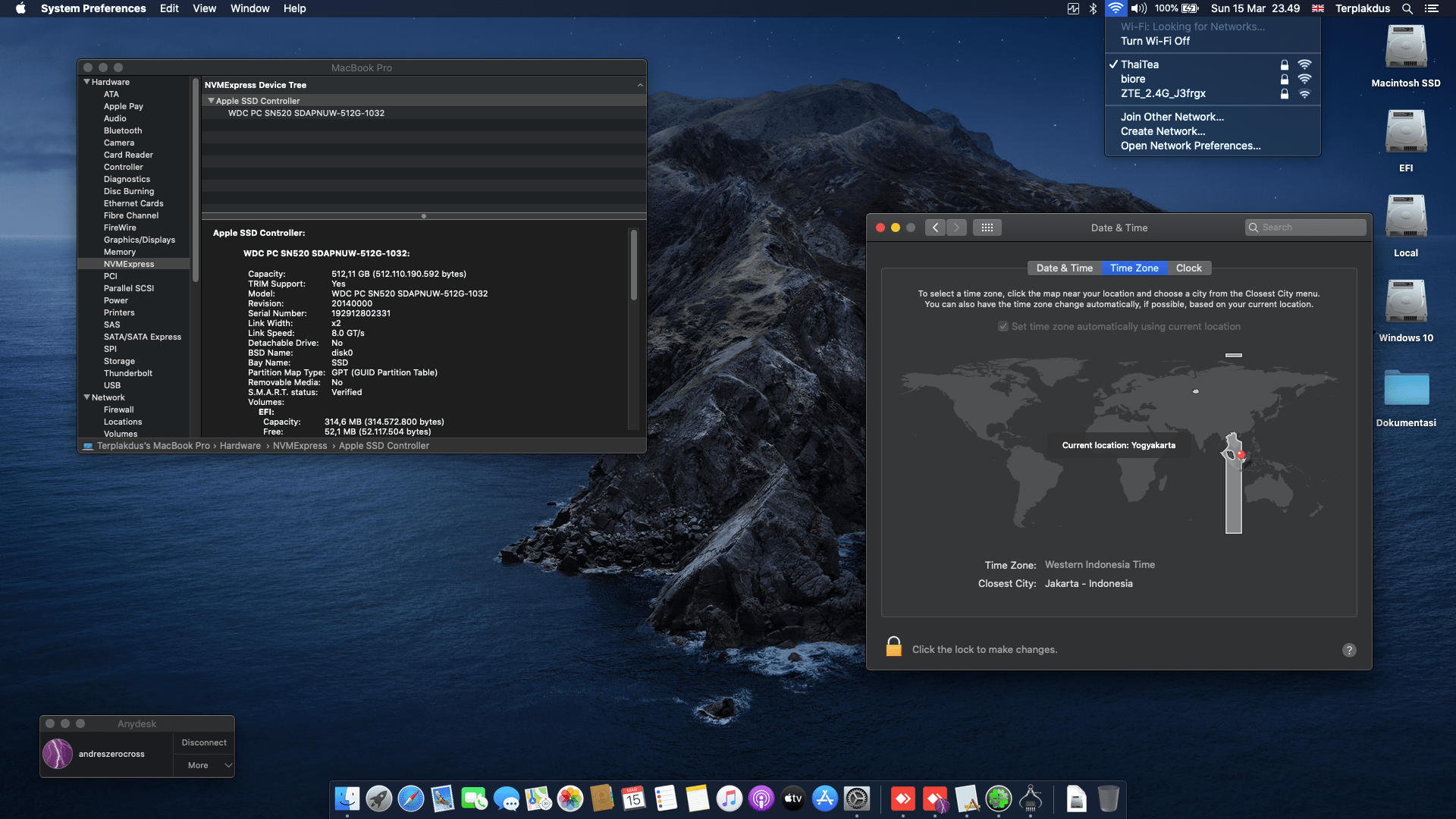
Task: Choose Create Network… in Wi-Fi menu
Action: coord(1213,131)
